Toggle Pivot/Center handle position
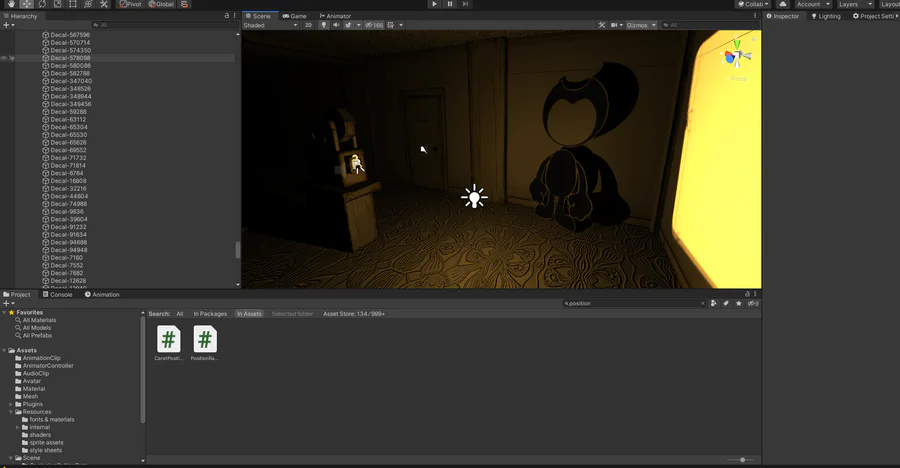Screen dimensions: 900x468 tap(130, 4)
